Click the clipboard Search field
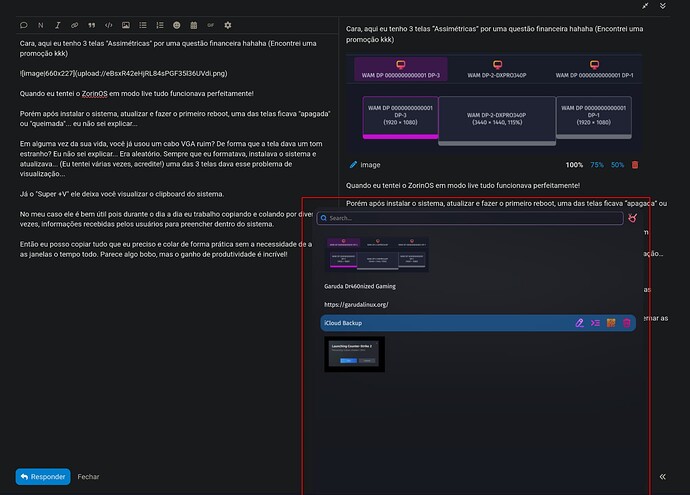The image size is (690, 495). 470,217
